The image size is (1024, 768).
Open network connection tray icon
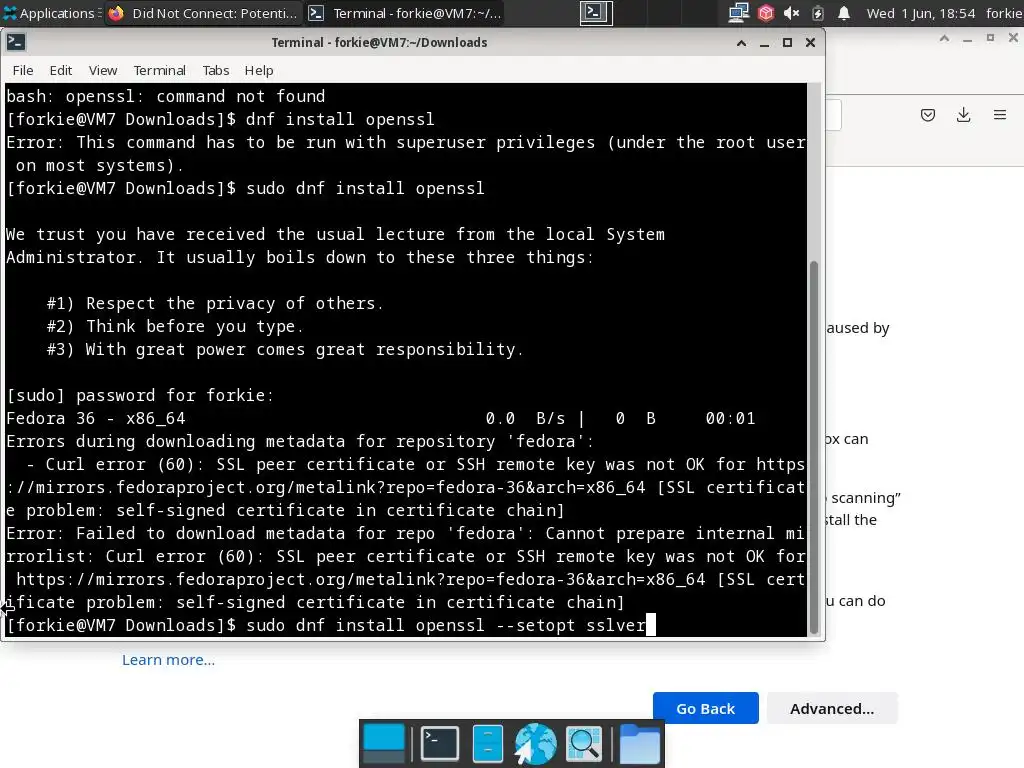(x=738, y=13)
